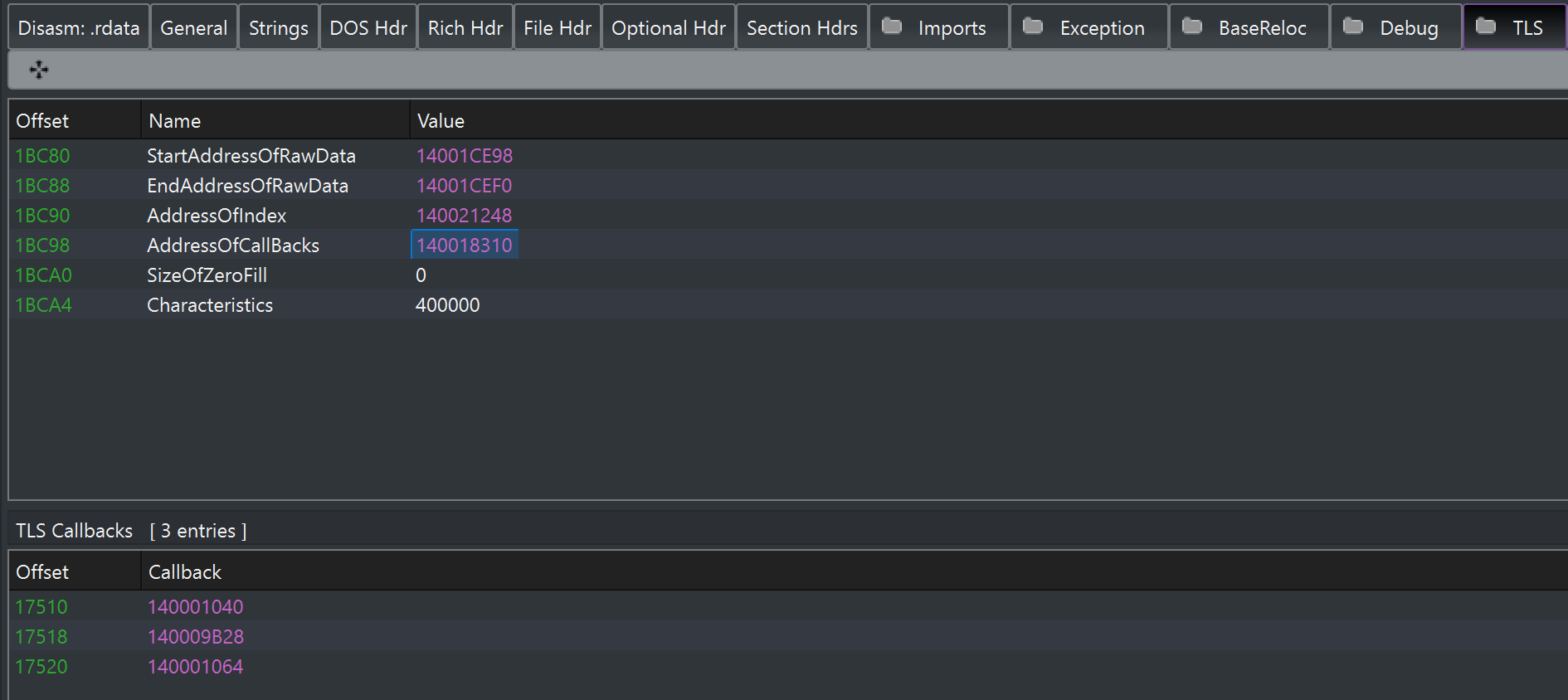Follow callback address 140001064

195,667
